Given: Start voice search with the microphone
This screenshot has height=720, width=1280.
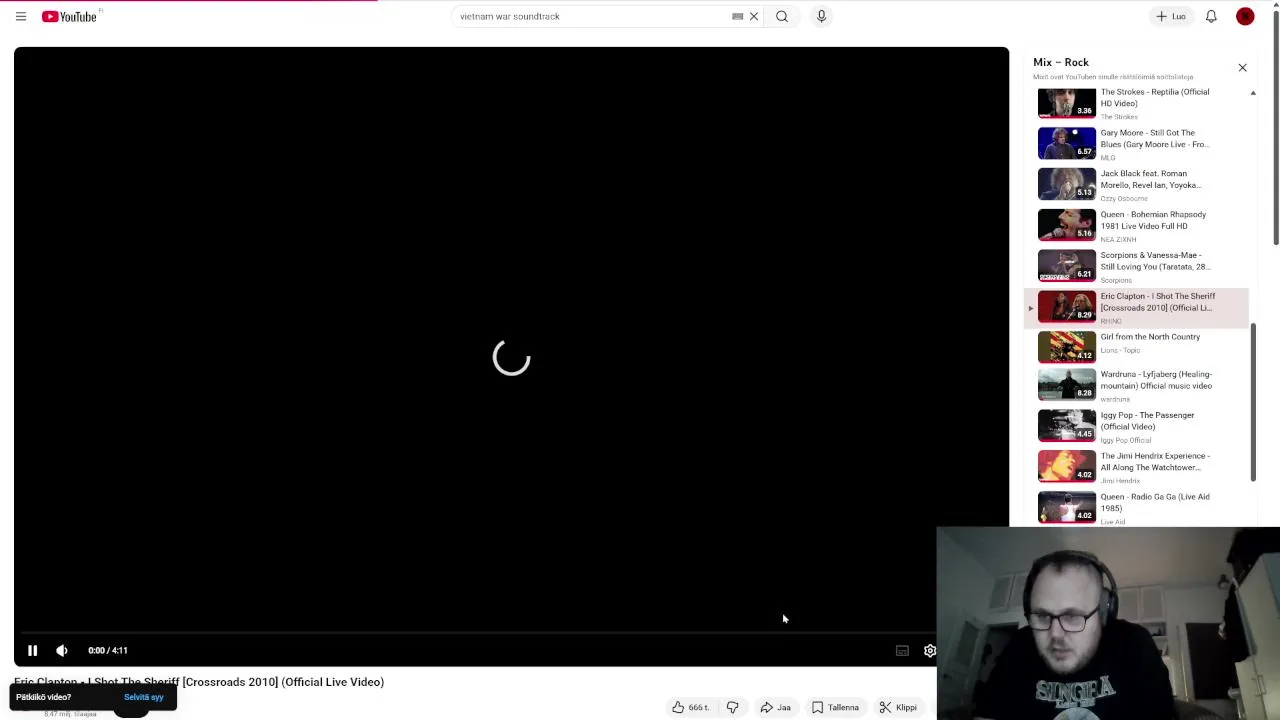Looking at the screenshot, I should [x=821, y=16].
